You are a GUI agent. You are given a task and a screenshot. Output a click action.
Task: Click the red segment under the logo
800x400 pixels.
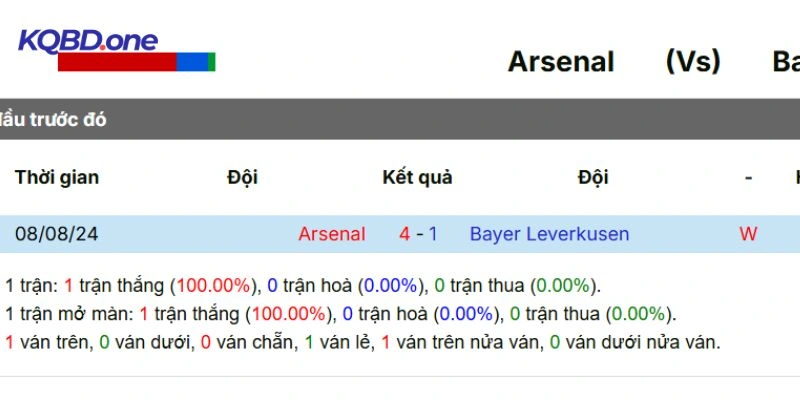coord(116,62)
